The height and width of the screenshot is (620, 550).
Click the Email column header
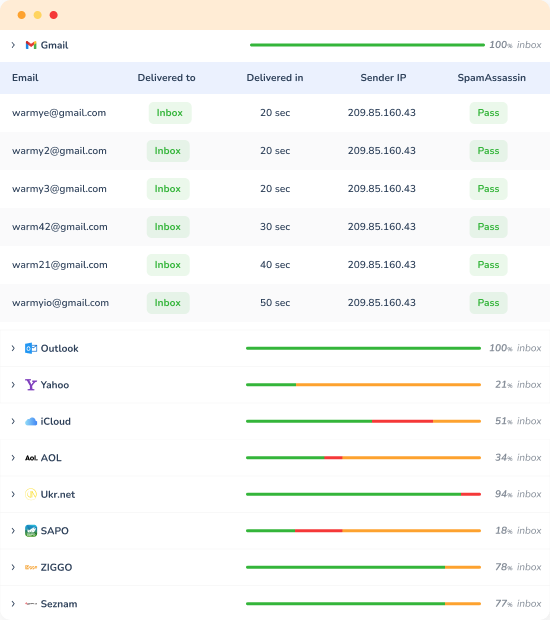coord(25,78)
